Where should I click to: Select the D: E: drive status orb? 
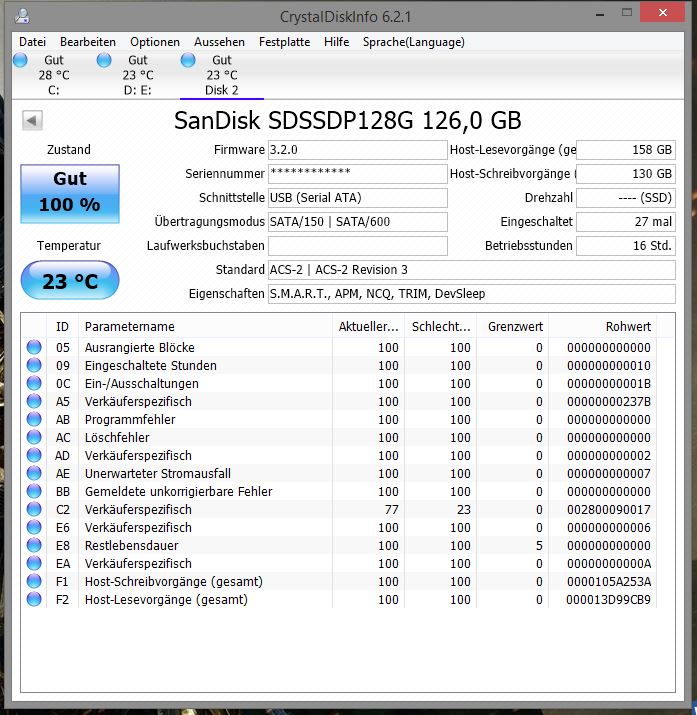pos(104,60)
